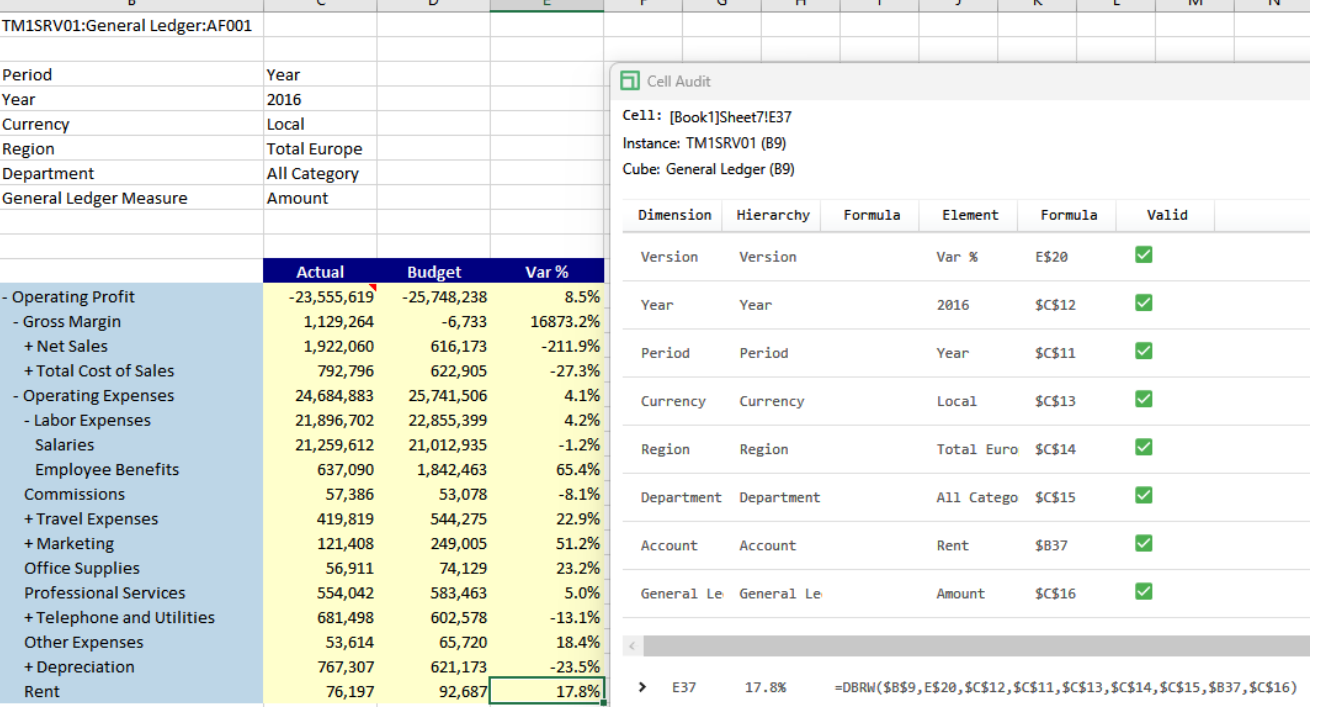Click the Cell Audit panel icon
This screenshot has width=1326, height=714.
click(629, 81)
